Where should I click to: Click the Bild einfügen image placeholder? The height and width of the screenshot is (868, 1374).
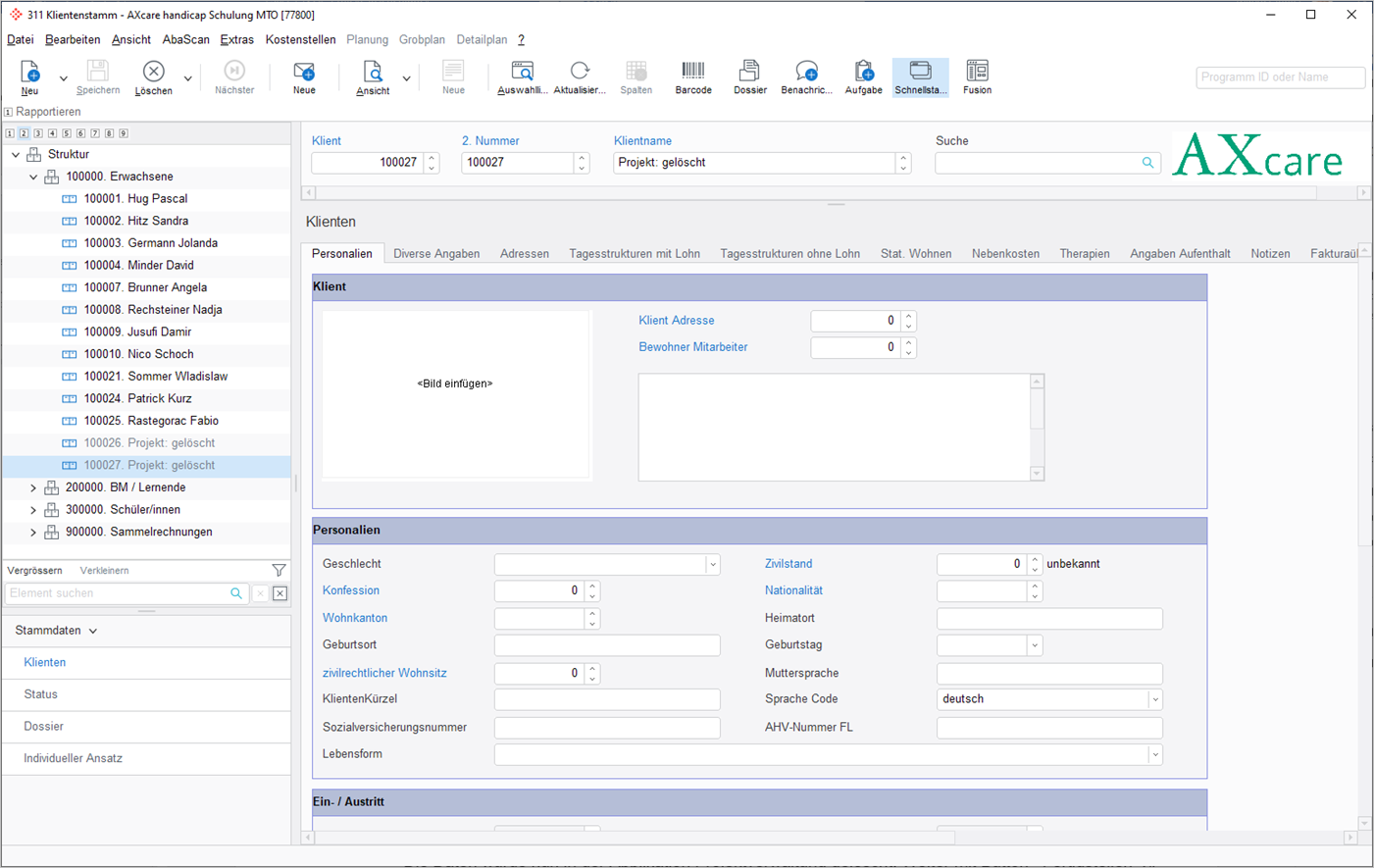point(456,394)
